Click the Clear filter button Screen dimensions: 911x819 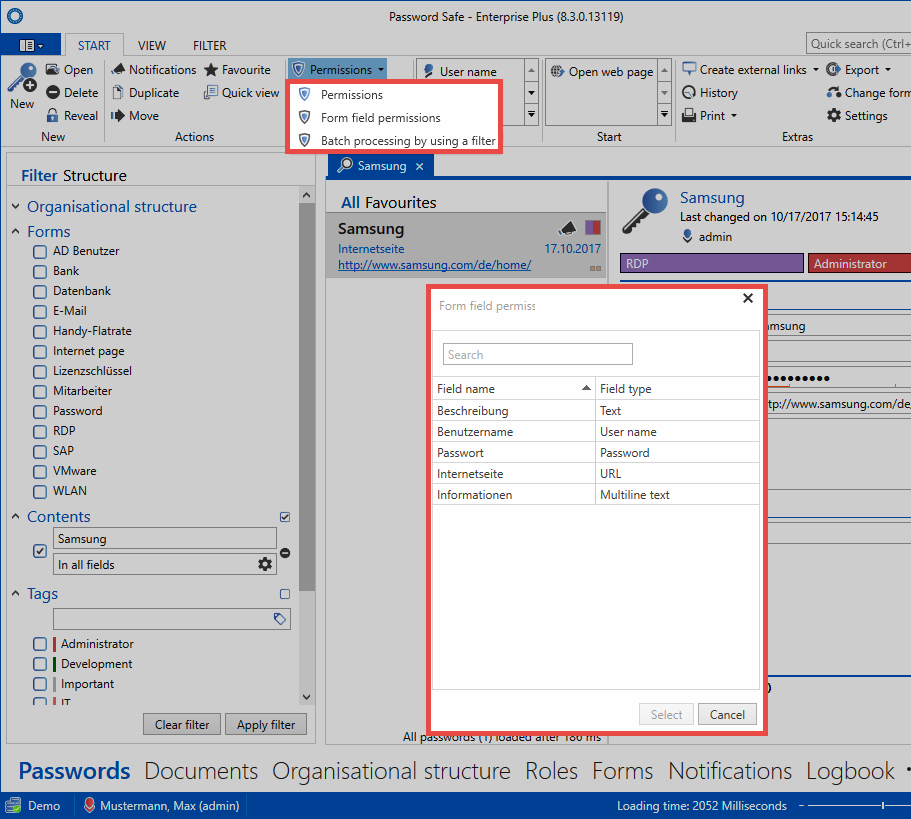pyautogui.click(x=182, y=725)
